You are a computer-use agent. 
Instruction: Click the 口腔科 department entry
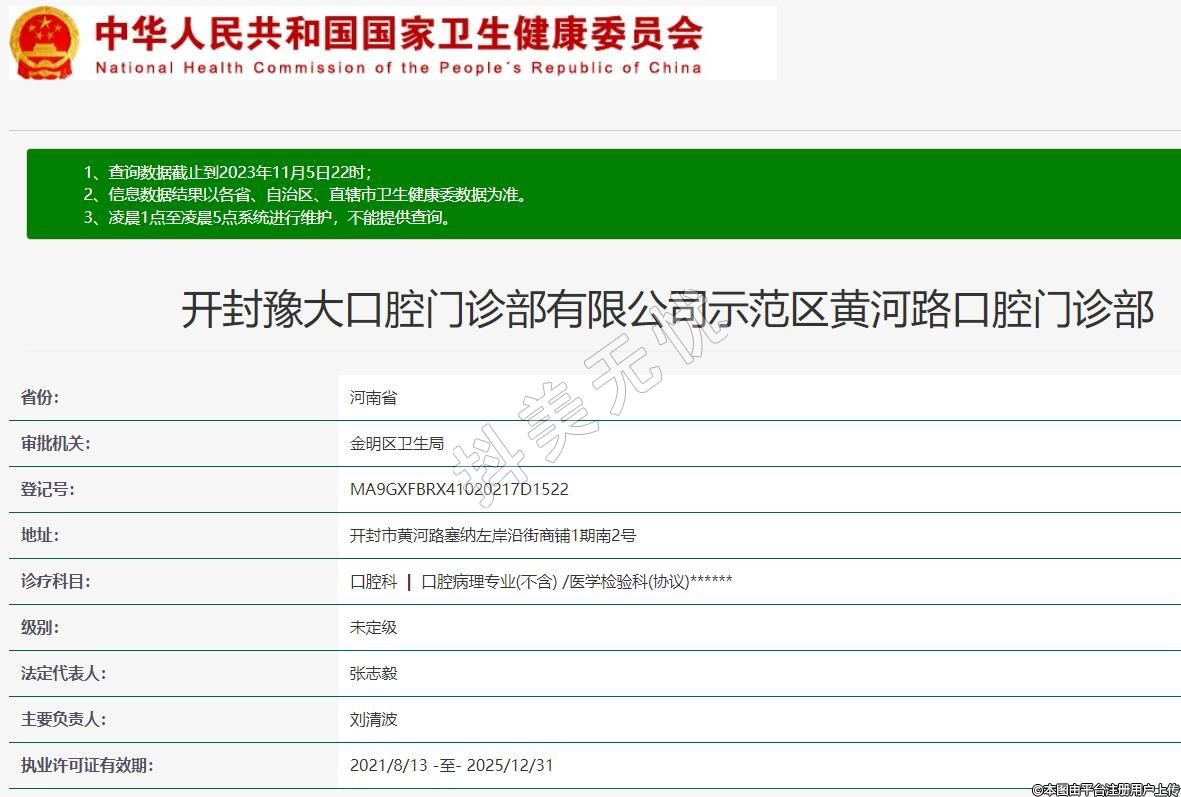coord(373,581)
